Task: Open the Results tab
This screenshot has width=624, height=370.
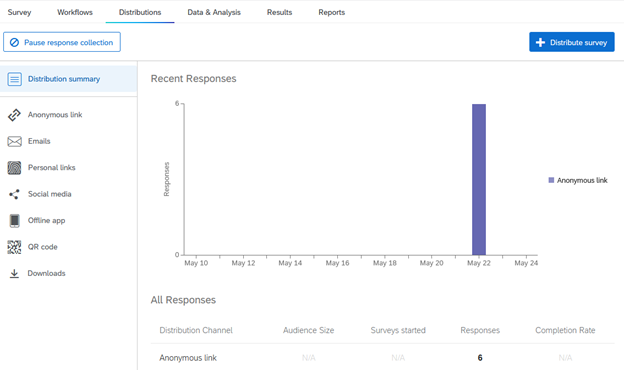Action: (279, 12)
